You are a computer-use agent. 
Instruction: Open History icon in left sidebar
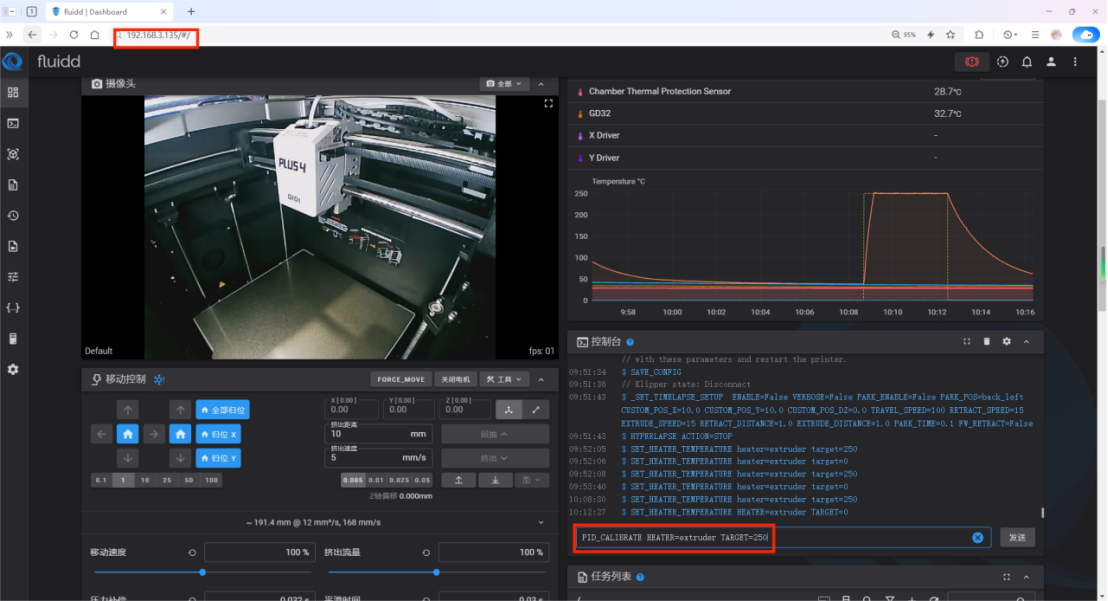[x=13, y=215]
